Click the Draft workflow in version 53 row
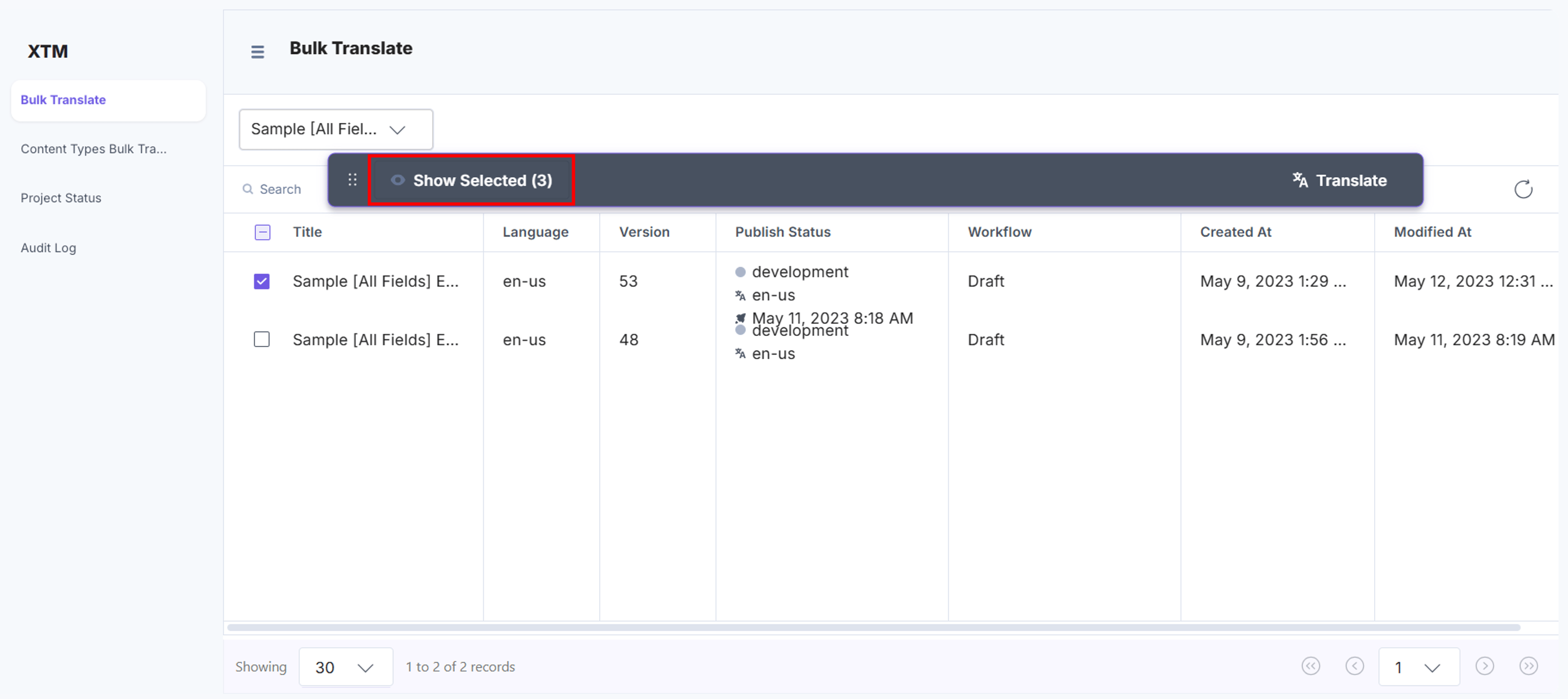The height and width of the screenshot is (699, 1568). [985, 281]
